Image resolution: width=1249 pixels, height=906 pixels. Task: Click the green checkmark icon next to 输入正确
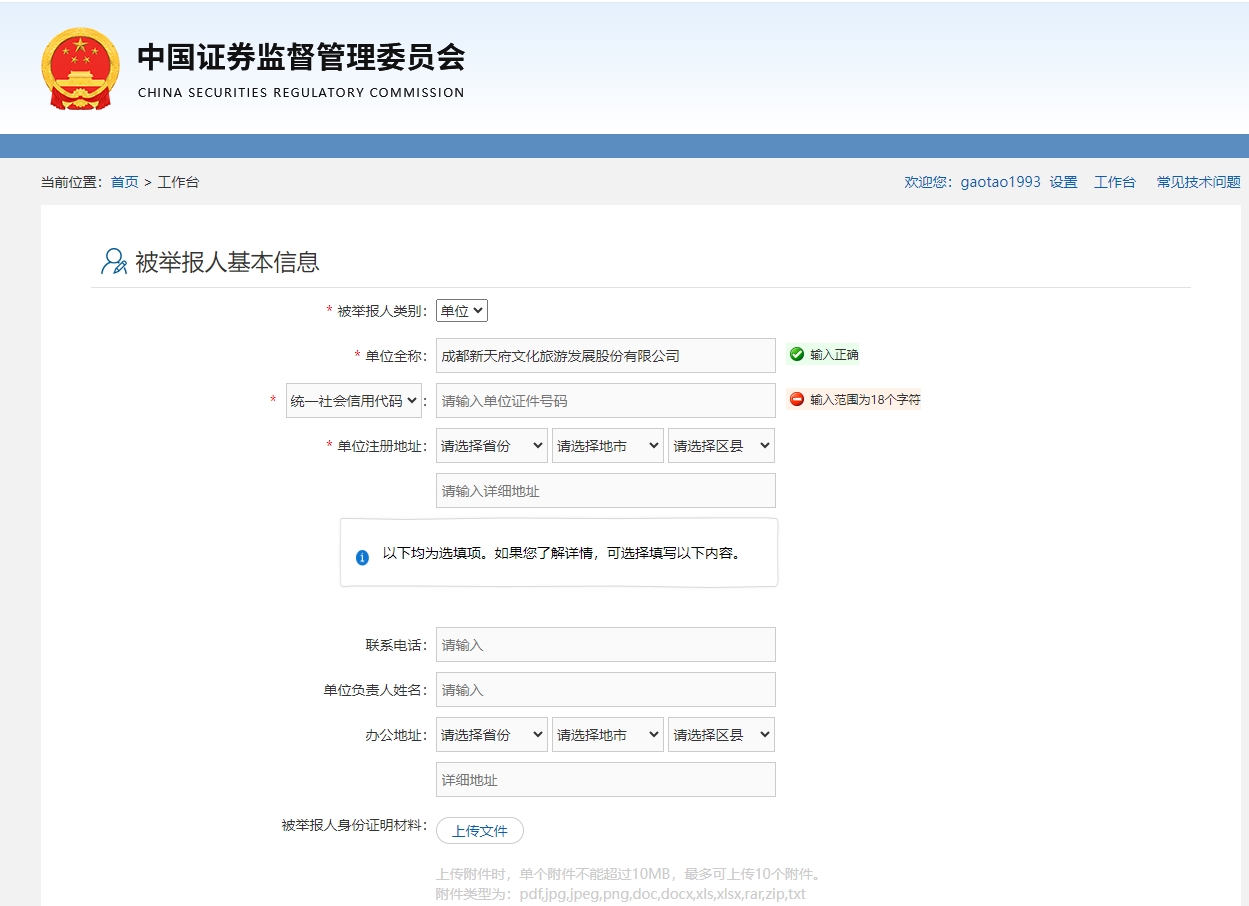pyautogui.click(x=797, y=354)
